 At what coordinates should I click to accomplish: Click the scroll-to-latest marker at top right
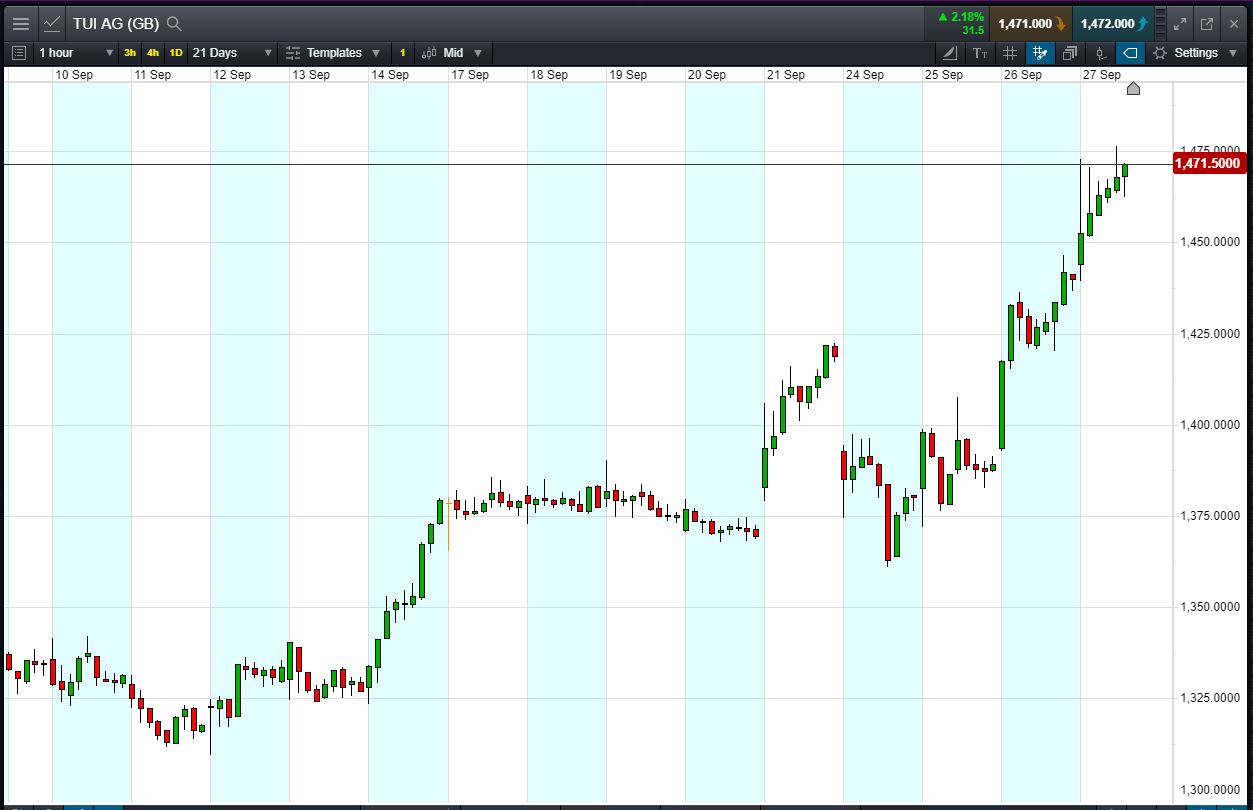tap(1133, 88)
